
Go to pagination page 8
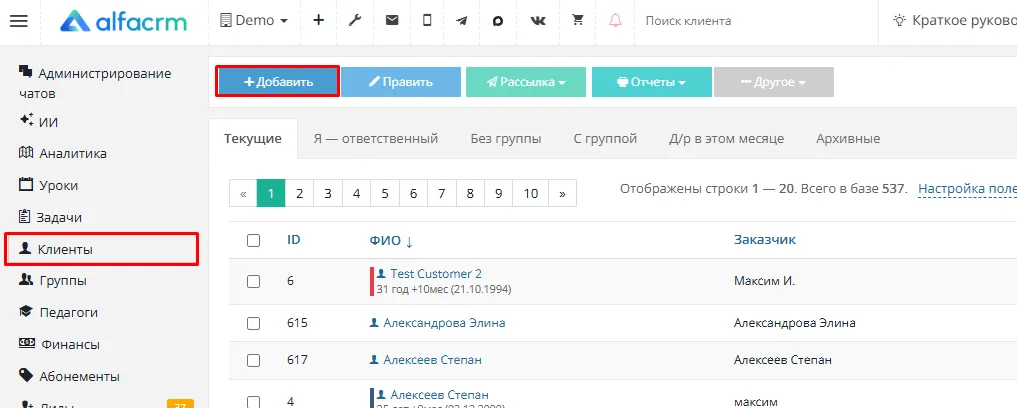(470, 193)
